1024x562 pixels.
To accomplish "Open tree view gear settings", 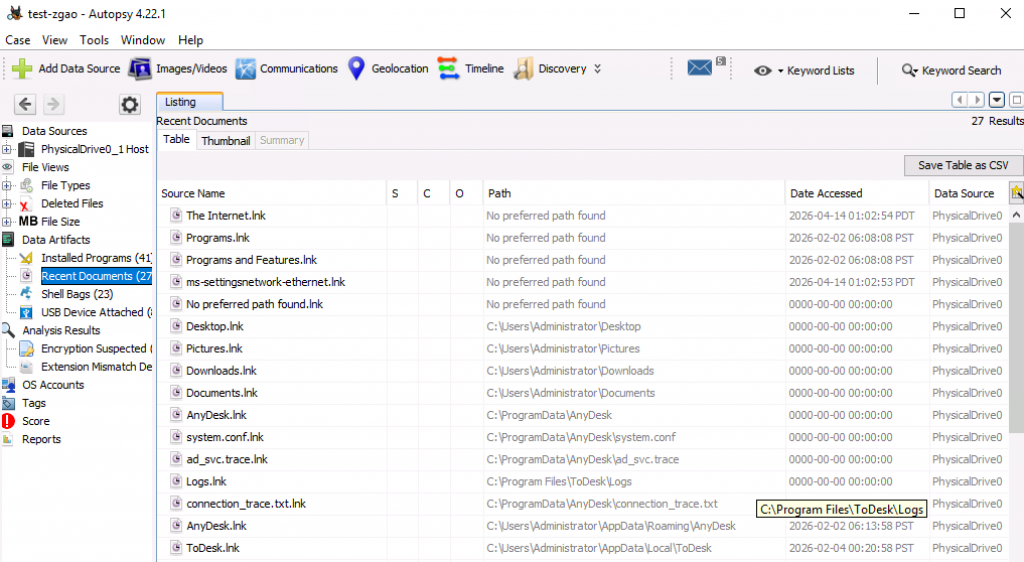I will pyautogui.click(x=129, y=105).
